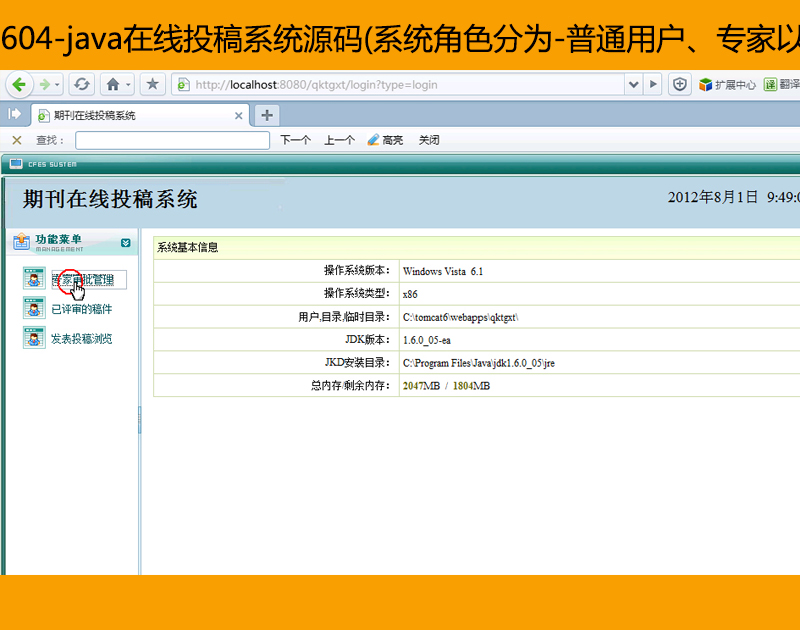Collapse the 功能菜单 panel chevron
Viewport: 800px width, 630px height.
click(126, 243)
